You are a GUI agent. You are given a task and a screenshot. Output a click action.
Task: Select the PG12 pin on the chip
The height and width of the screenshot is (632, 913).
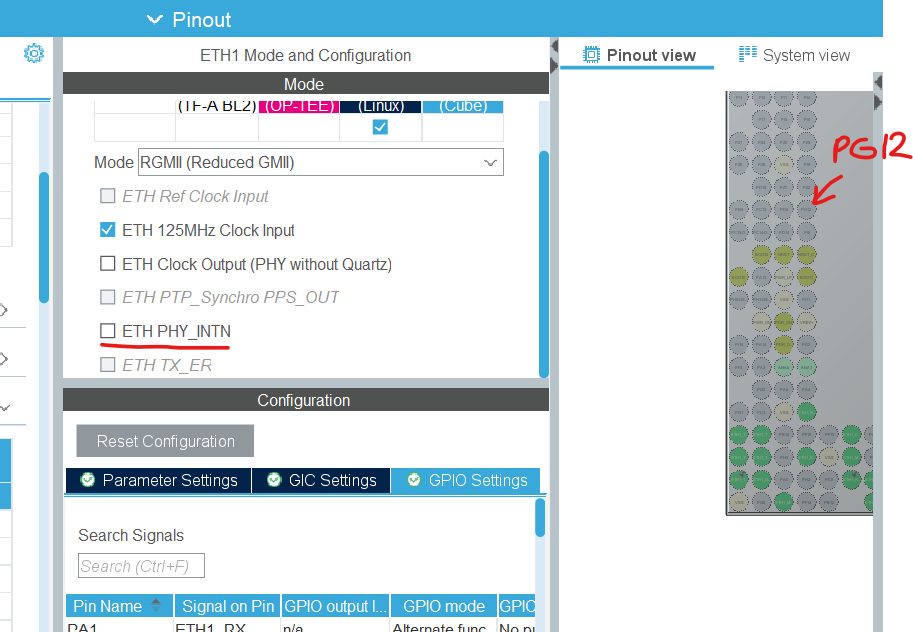click(x=806, y=209)
